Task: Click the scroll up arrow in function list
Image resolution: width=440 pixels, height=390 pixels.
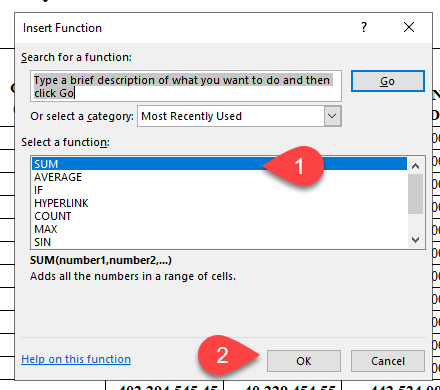Action: pyautogui.click(x=415, y=166)
